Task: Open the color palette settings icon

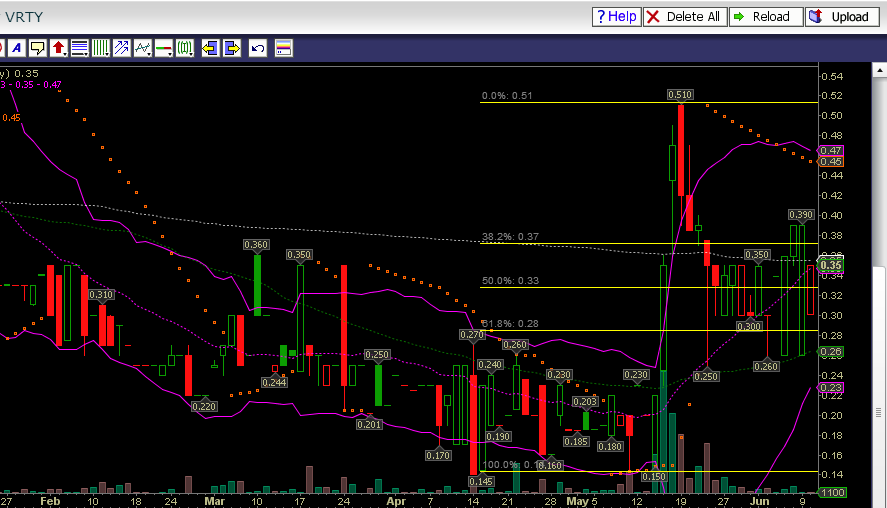Action: pyautogui.click(x=283, y=48)
